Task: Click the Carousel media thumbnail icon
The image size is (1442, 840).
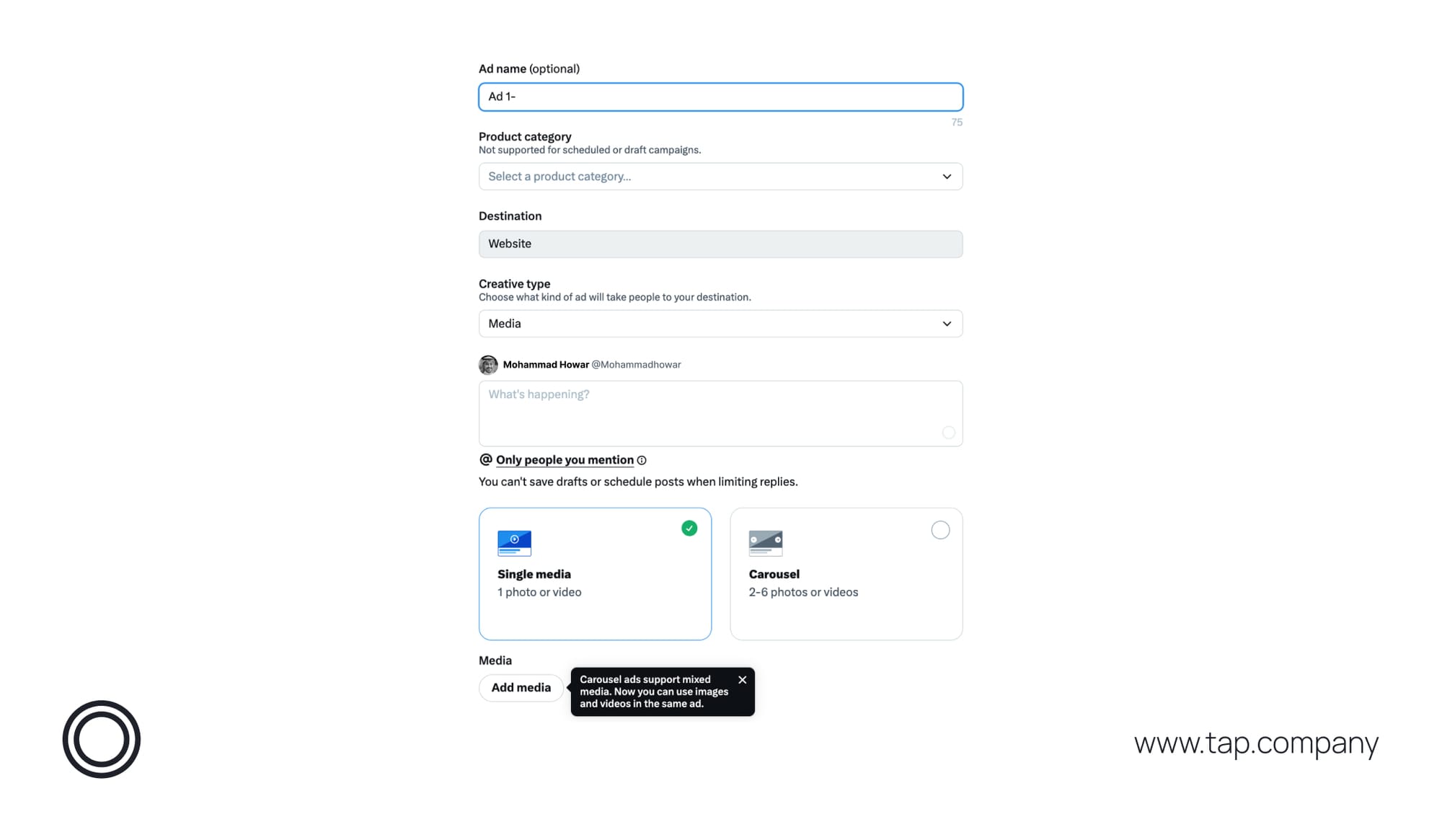Action: 766,543
